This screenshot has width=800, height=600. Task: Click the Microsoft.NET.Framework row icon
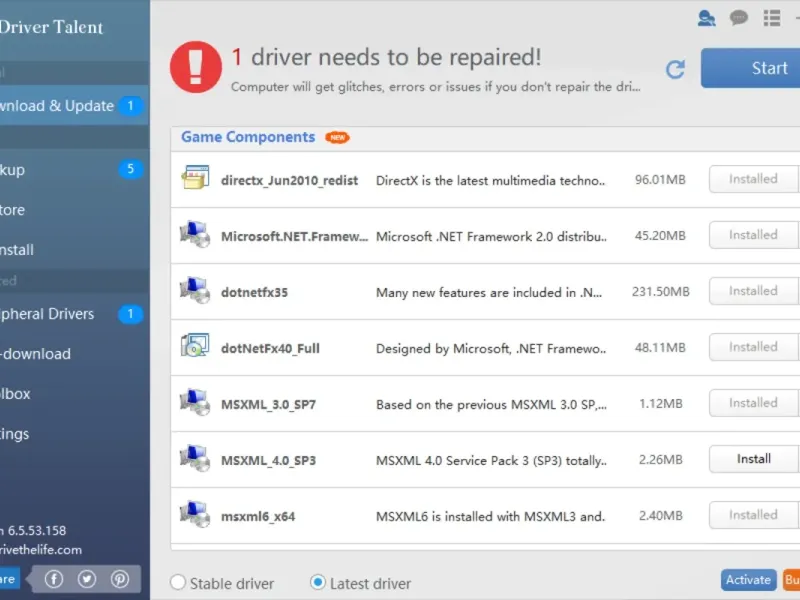point(195,234)
